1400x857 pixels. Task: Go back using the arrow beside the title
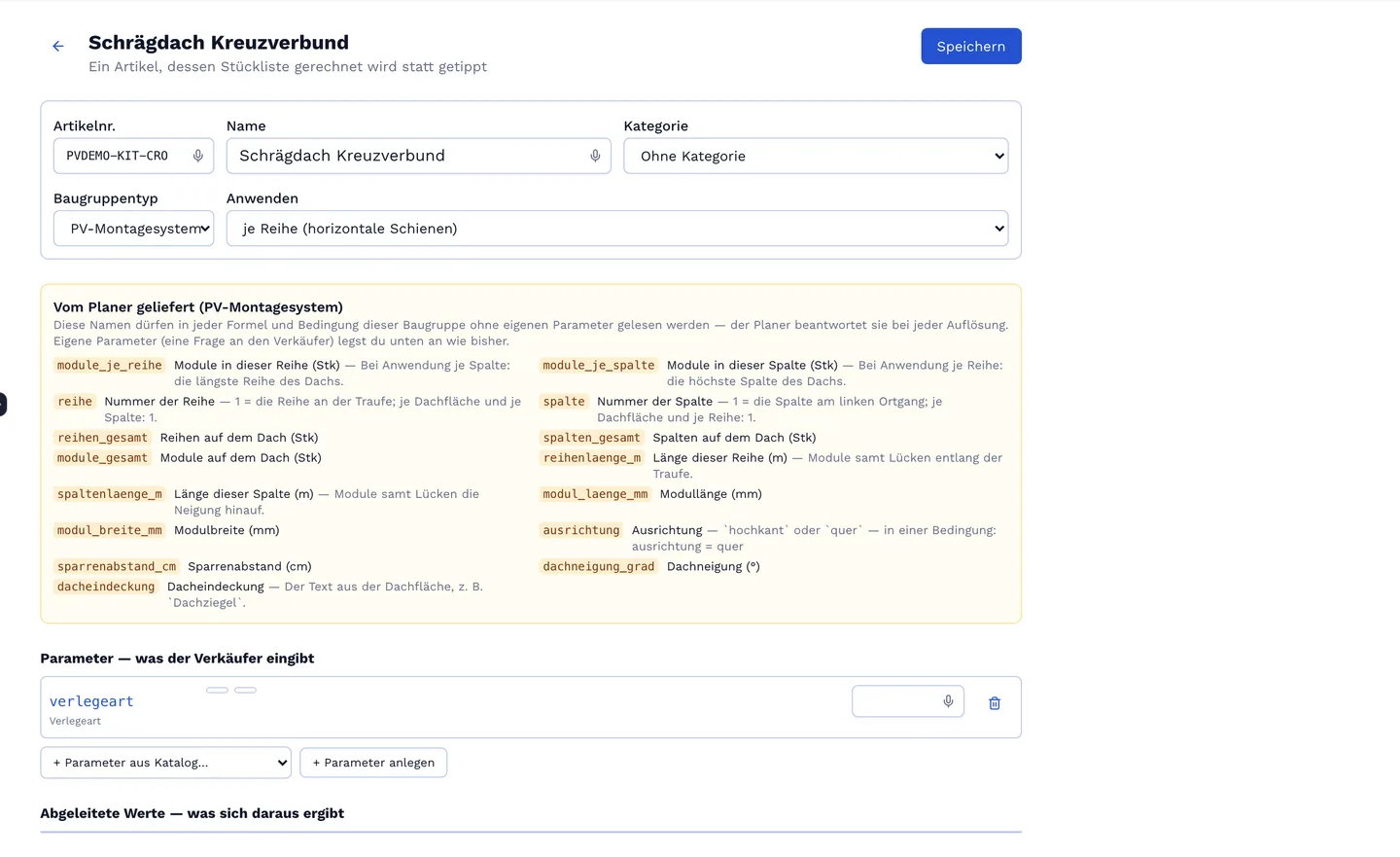tap(58, 46)
